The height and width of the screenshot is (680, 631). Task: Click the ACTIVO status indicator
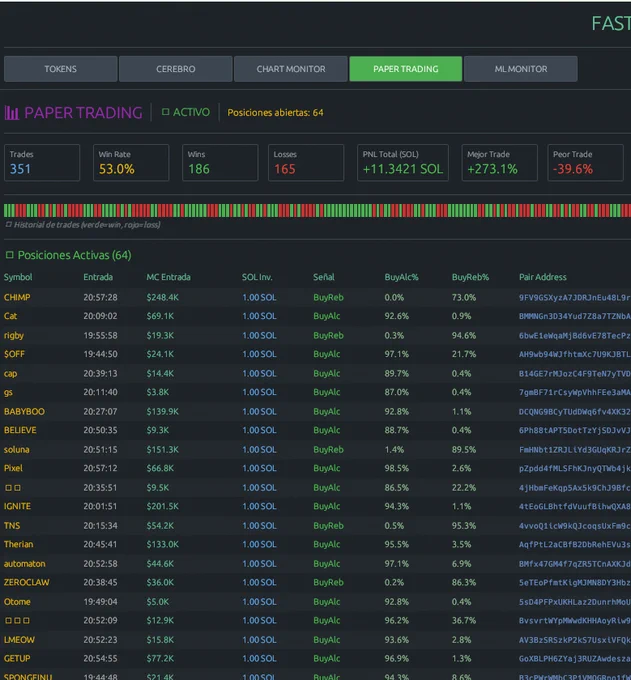pos(186,112)
